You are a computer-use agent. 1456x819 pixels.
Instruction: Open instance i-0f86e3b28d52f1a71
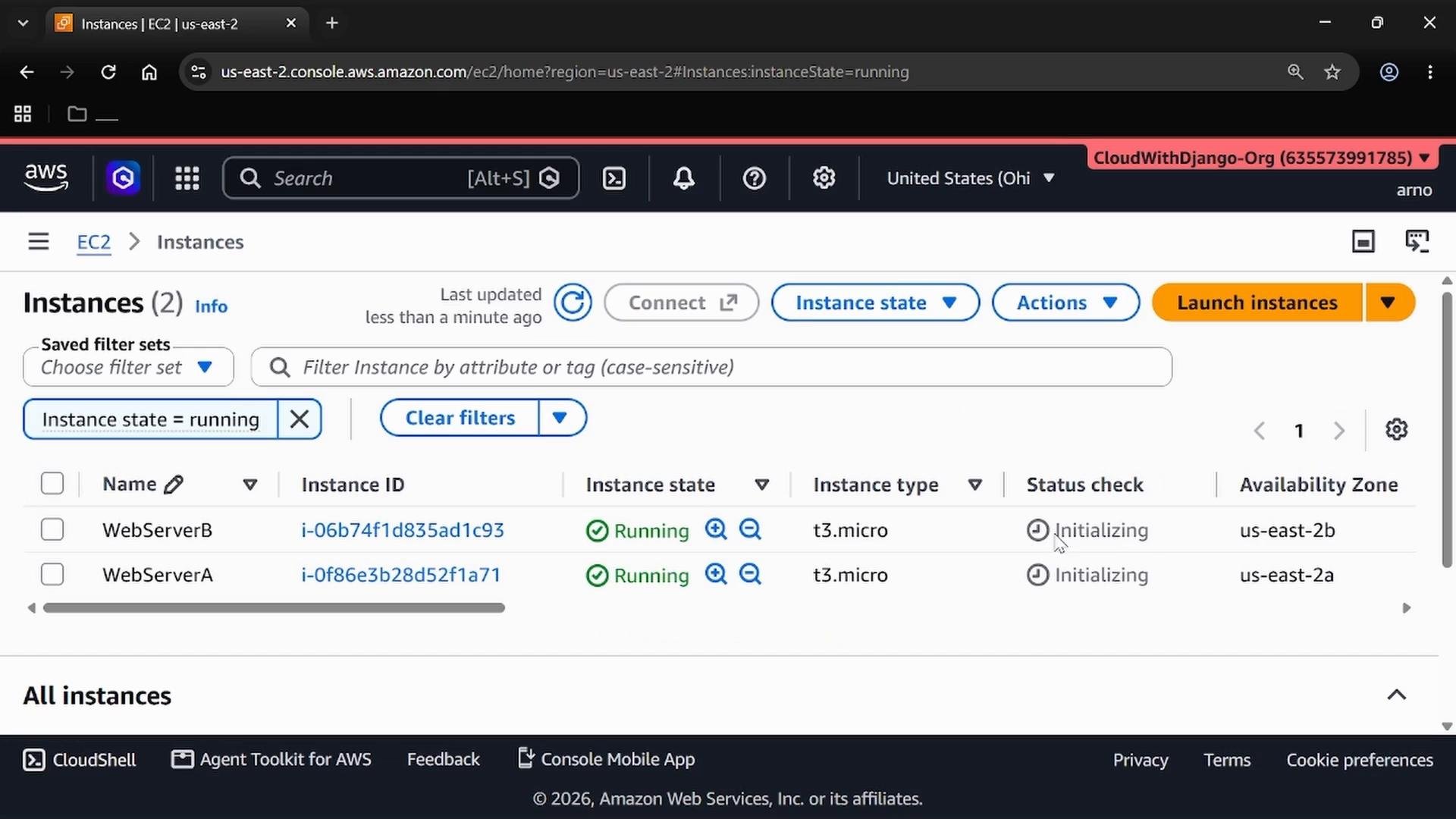point(401,574)
